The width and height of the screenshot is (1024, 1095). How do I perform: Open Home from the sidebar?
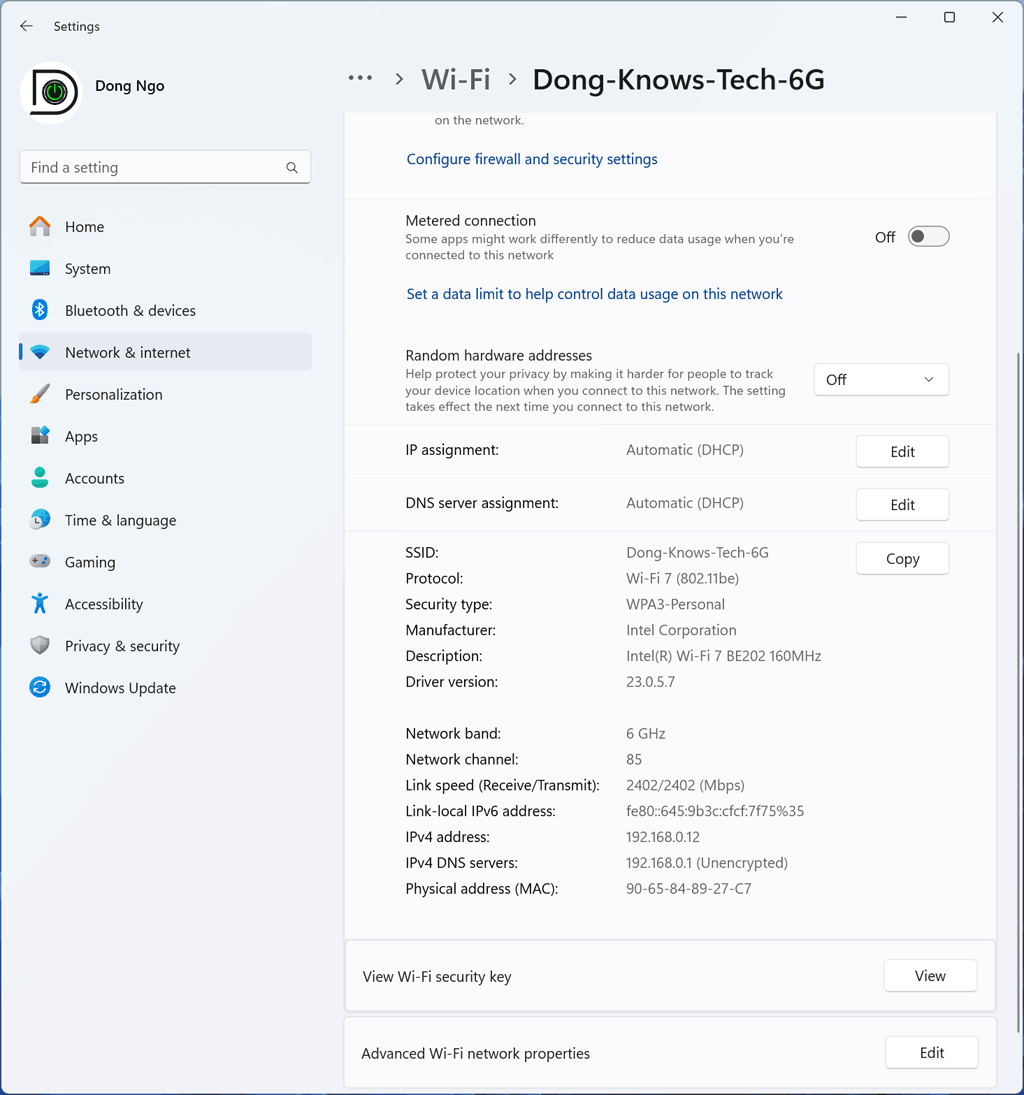coord(84,227)
